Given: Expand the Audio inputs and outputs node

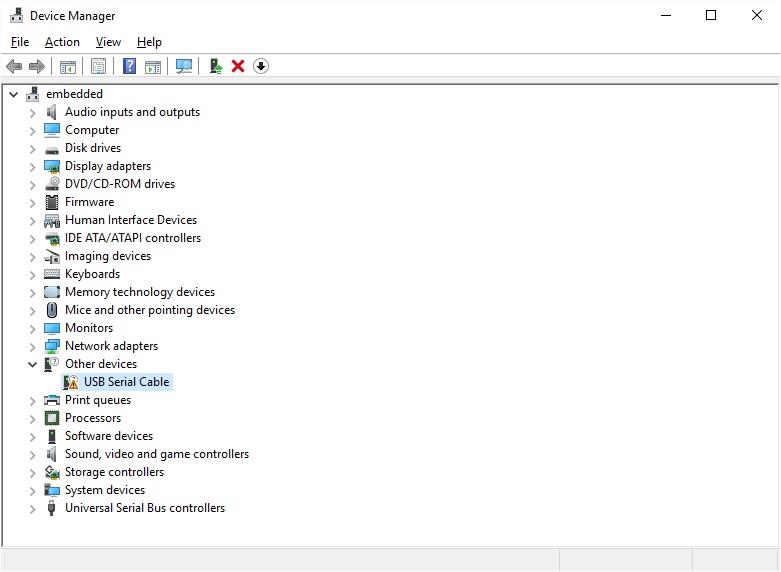Looking at the screenshot, I should [x=33, y=112].
